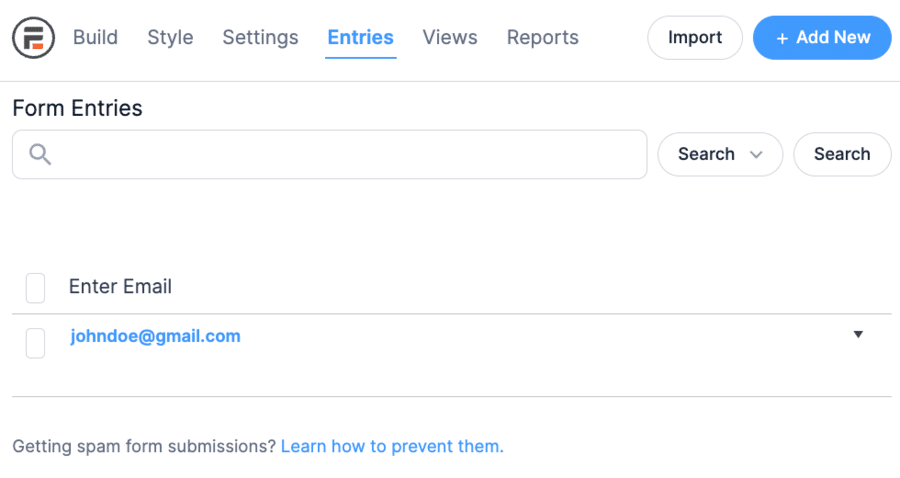Click the chevron icon beside Search dropdown label
The width and height of the screenshot is (900, 478).
(x=757, y=154)
